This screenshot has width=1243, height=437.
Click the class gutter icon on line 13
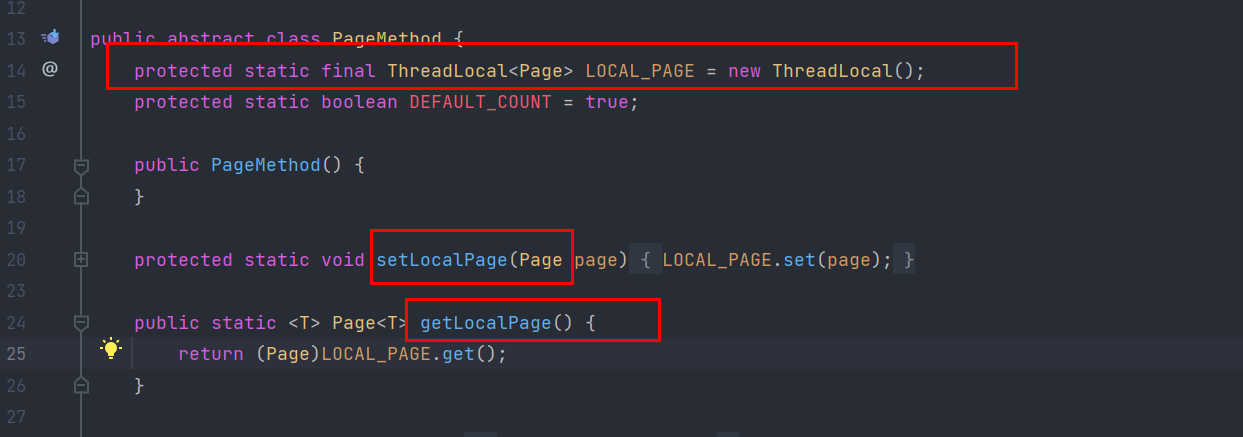[x=50, y=38]
